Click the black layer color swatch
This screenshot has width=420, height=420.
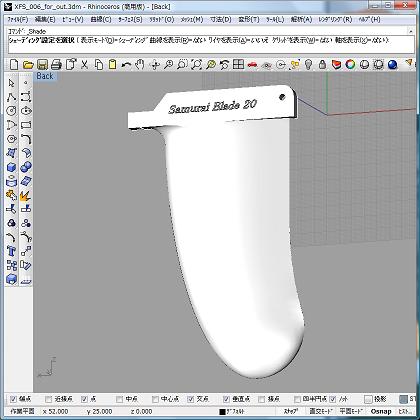222,412
